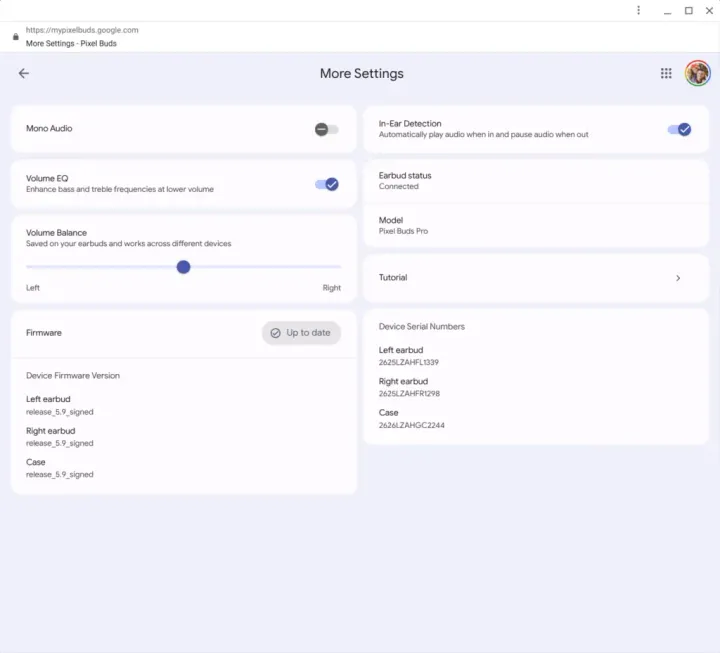This screenshot has height=653, width=720.
Task: Click the browser three-dot menu icon
Action: click(x=639, y=10)
